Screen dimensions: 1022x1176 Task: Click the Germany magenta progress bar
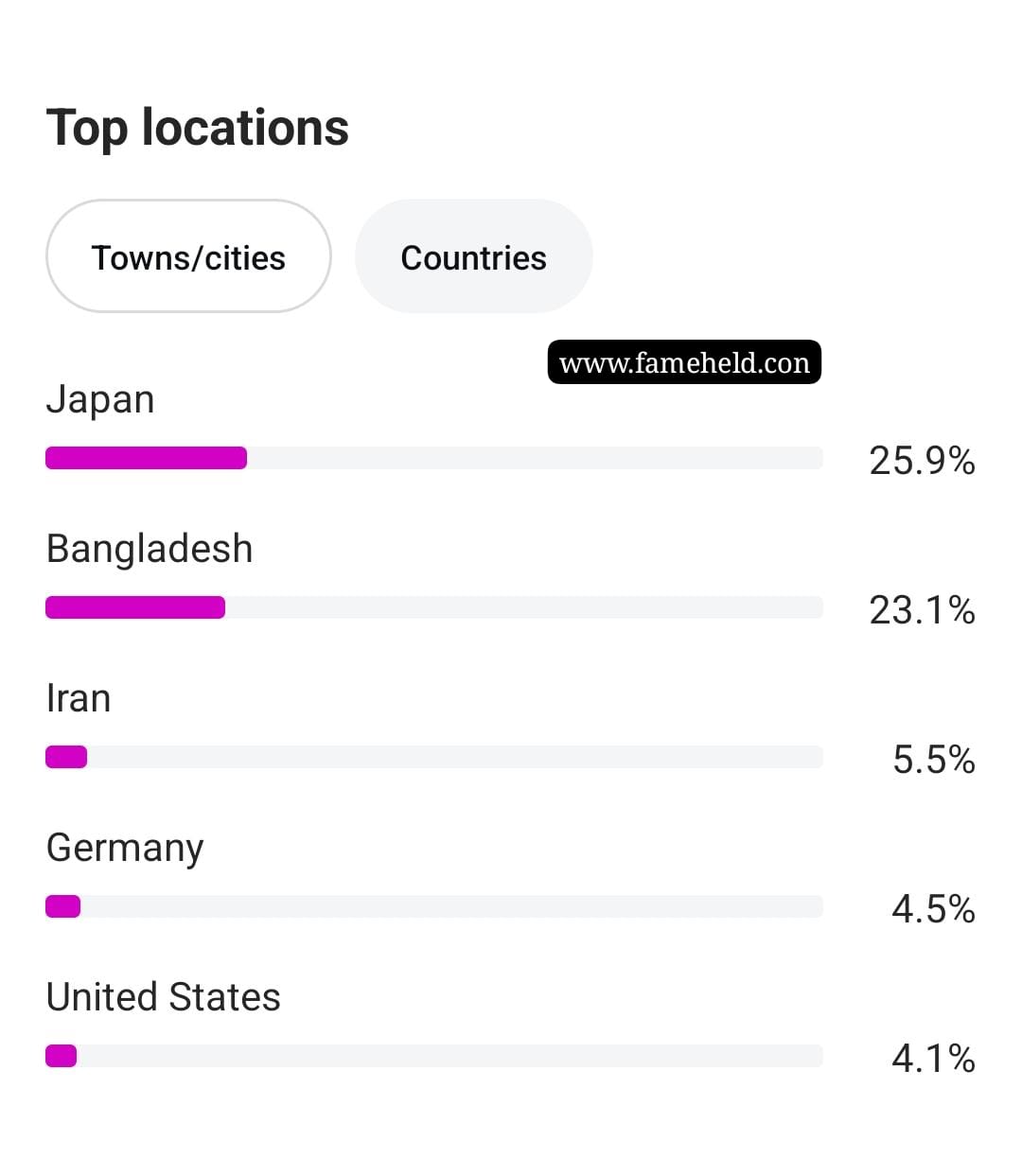pos(63,906)
